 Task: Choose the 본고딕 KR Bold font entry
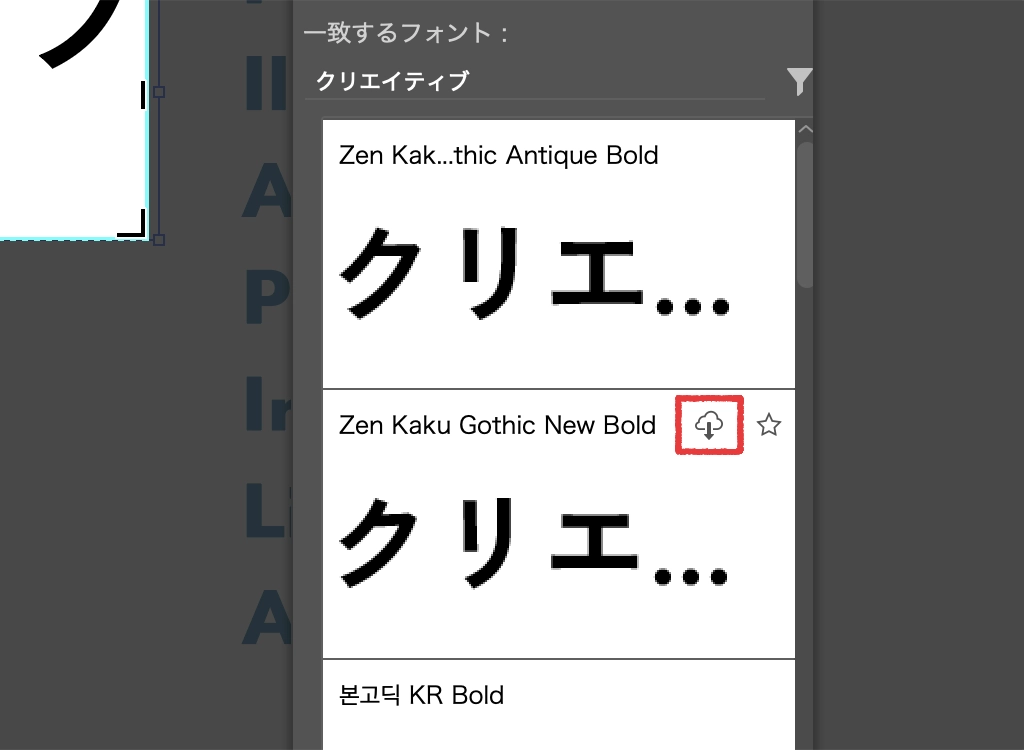click(x=421, y=695)
